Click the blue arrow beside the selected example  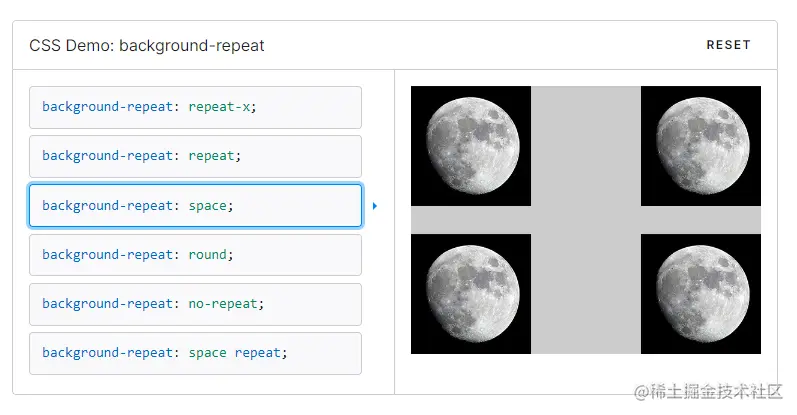(375, 206)
